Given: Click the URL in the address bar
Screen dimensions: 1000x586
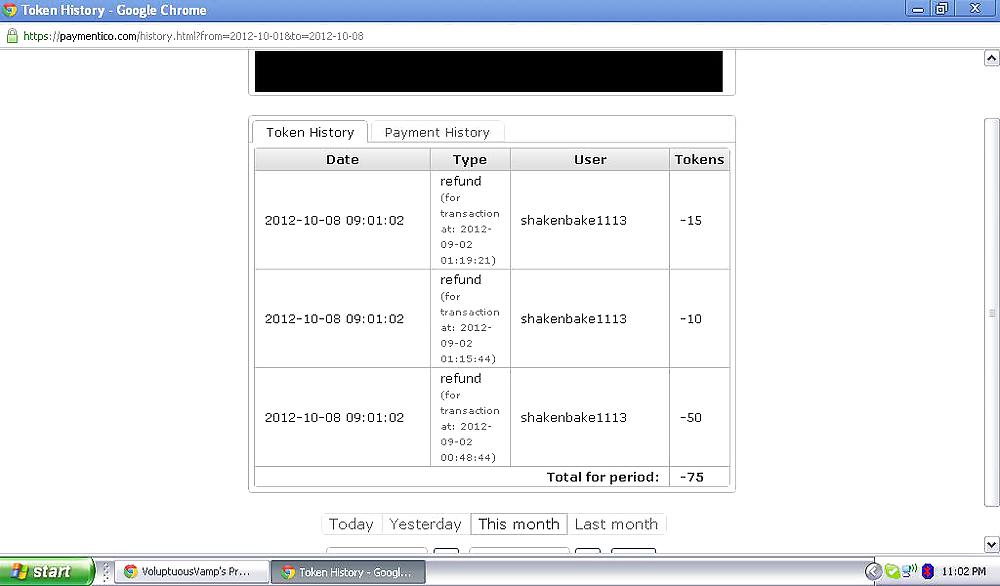Looking at the screenshot, I should [192, 36].
